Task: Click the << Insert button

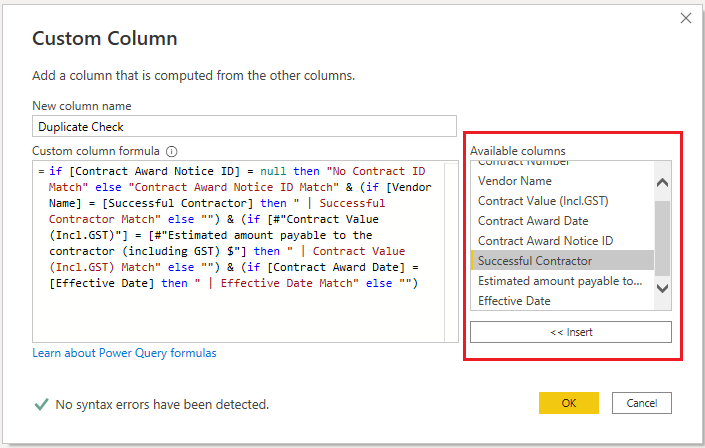Action: [x=571, y=332]
